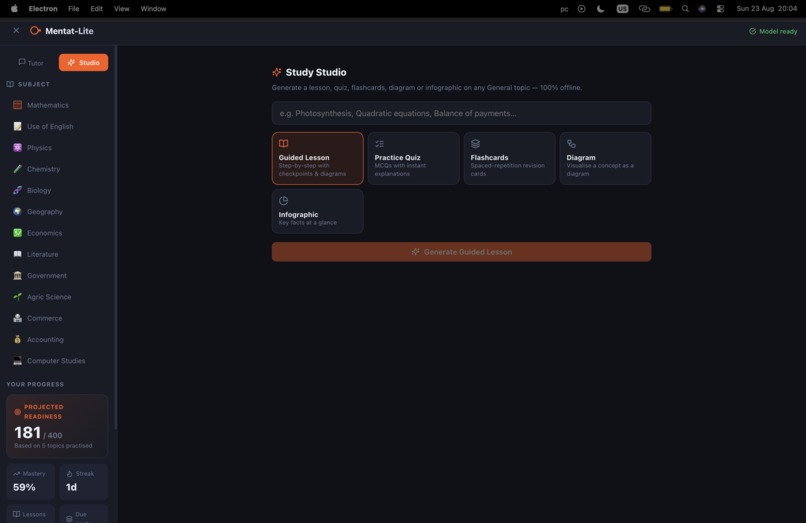
Task: Click the Physics atom icon
Action: click(x=17, y=148)
